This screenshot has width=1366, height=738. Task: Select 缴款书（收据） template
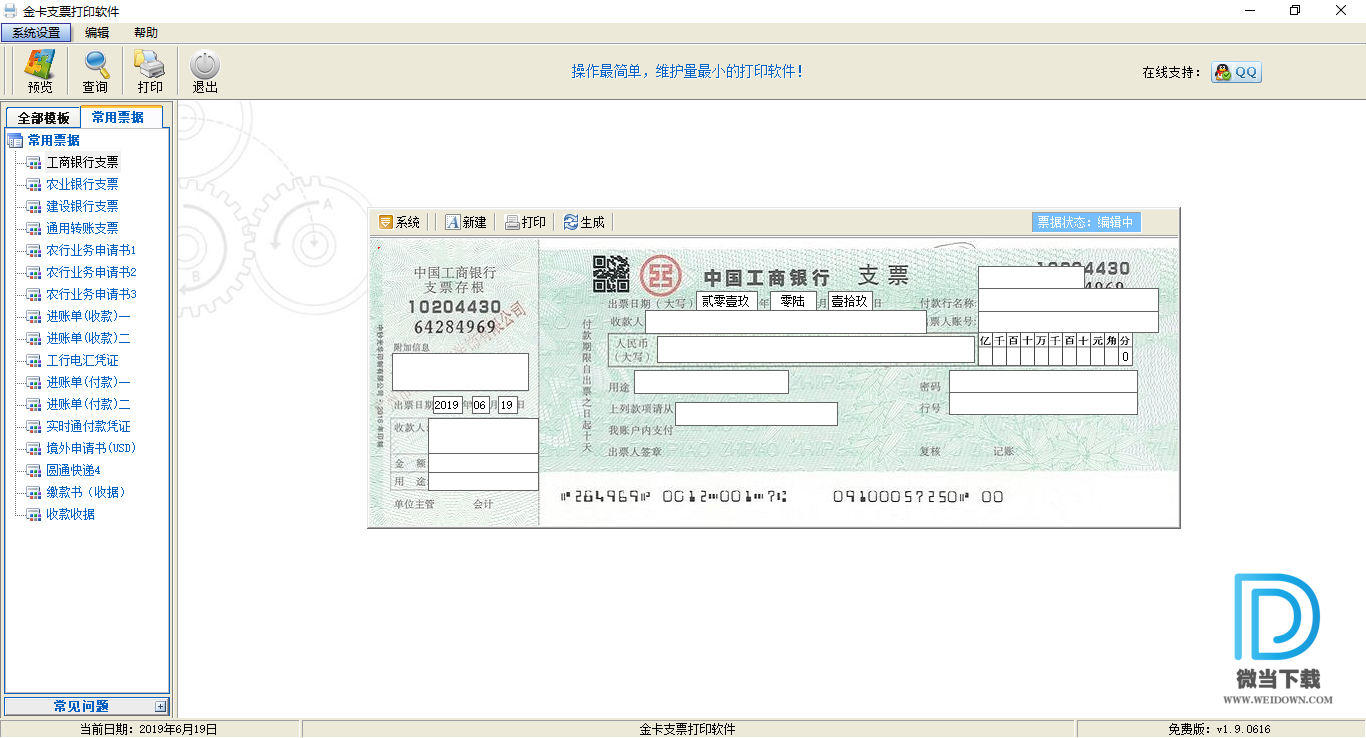[x=87, y=492]
